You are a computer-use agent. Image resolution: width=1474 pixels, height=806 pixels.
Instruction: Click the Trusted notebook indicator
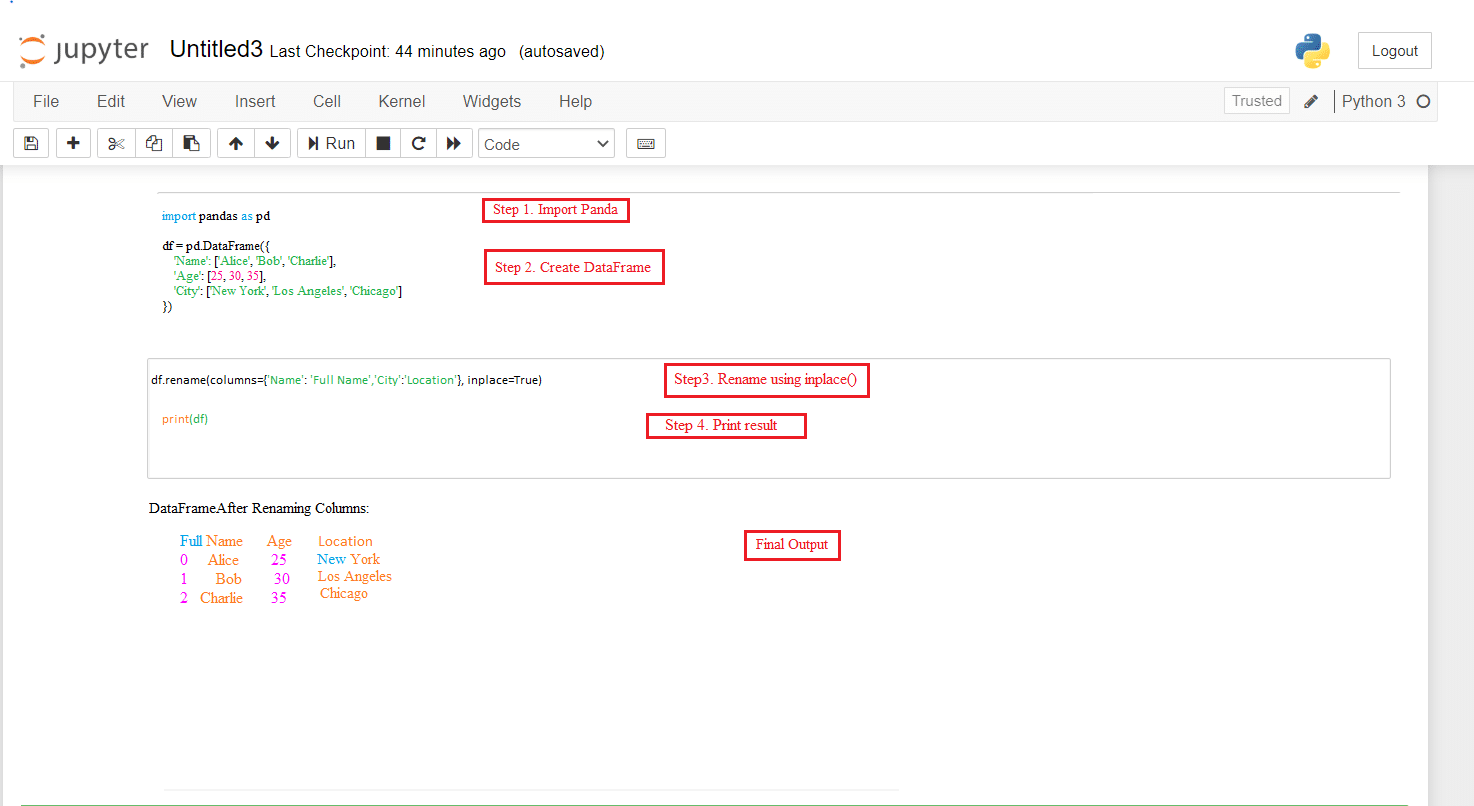pyautogui.click(x=1256, y=100)
